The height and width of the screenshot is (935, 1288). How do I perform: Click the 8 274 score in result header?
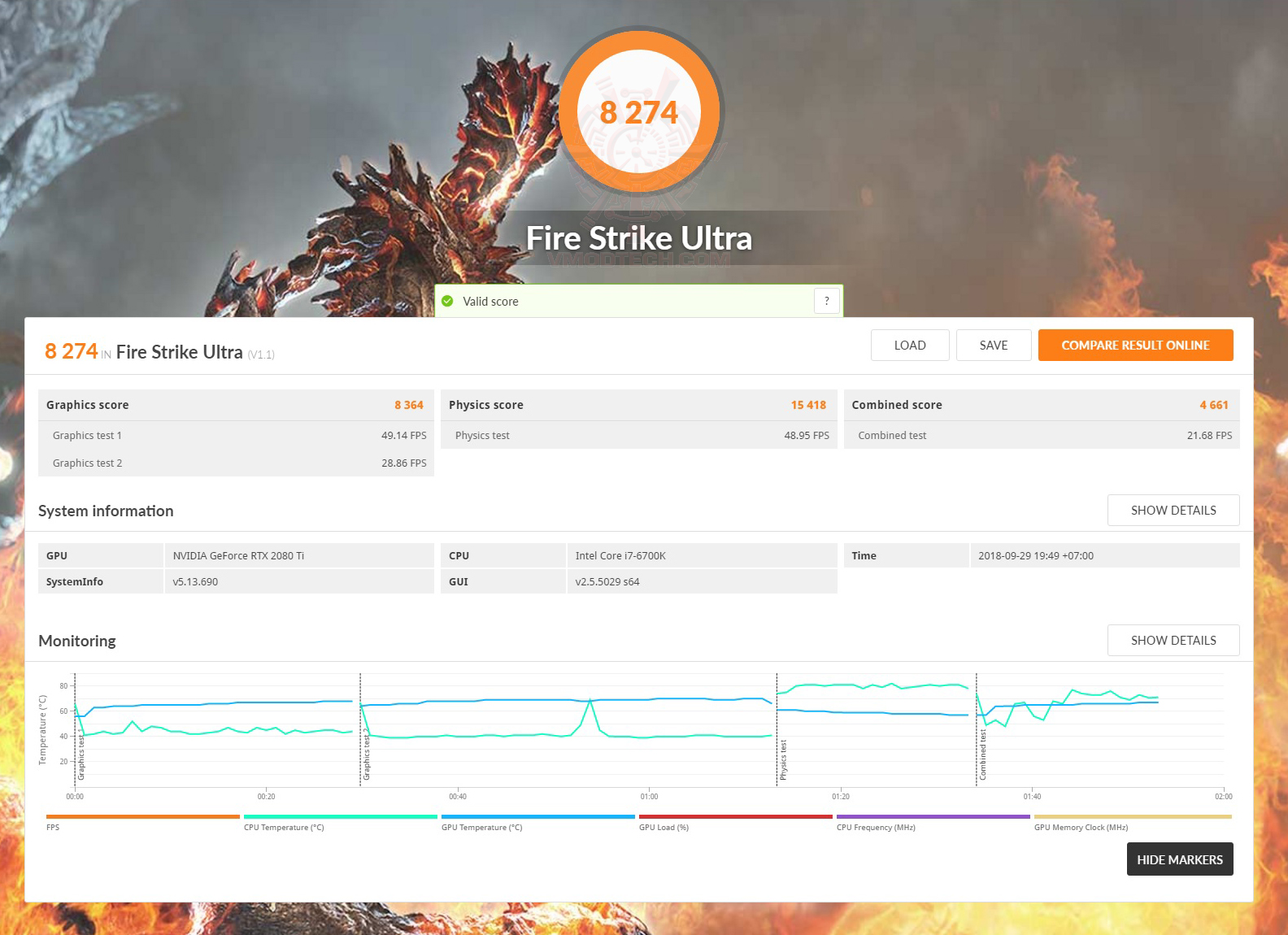click(72, 350)
